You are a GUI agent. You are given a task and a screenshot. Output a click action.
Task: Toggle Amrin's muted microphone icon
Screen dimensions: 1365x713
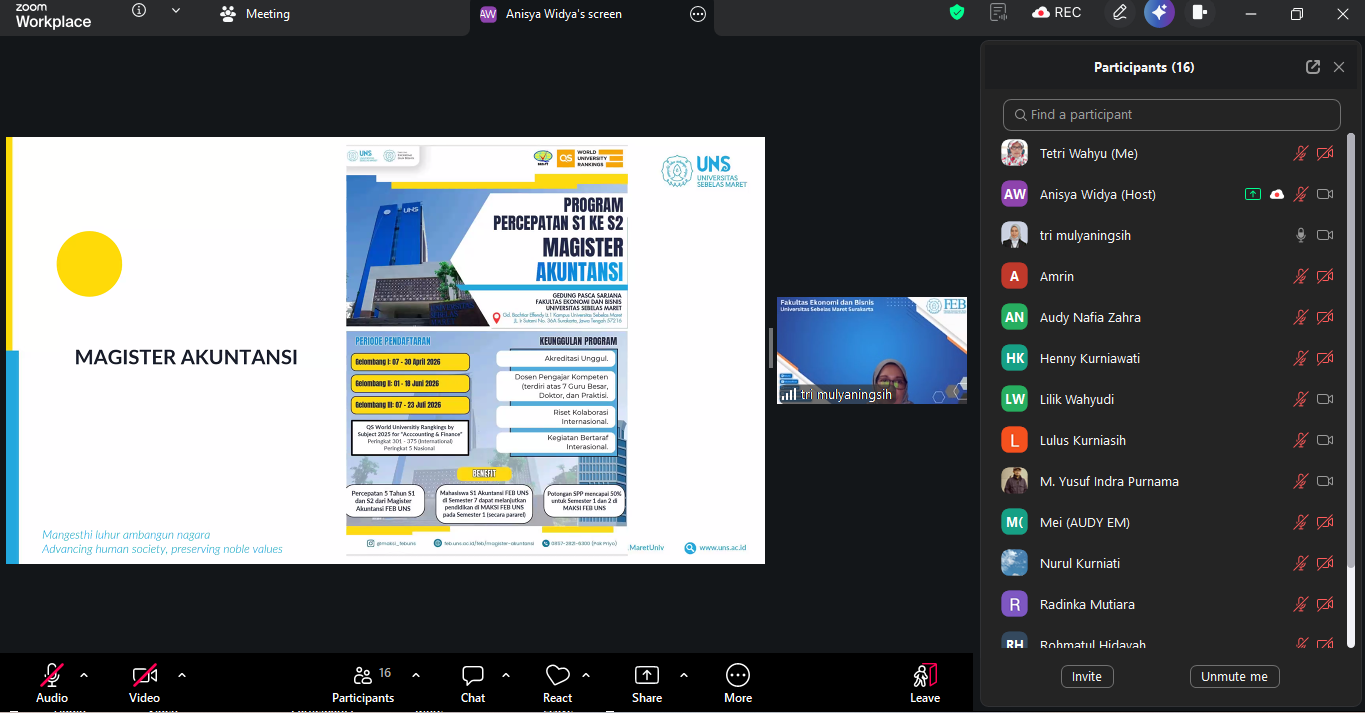[1301, 276]
